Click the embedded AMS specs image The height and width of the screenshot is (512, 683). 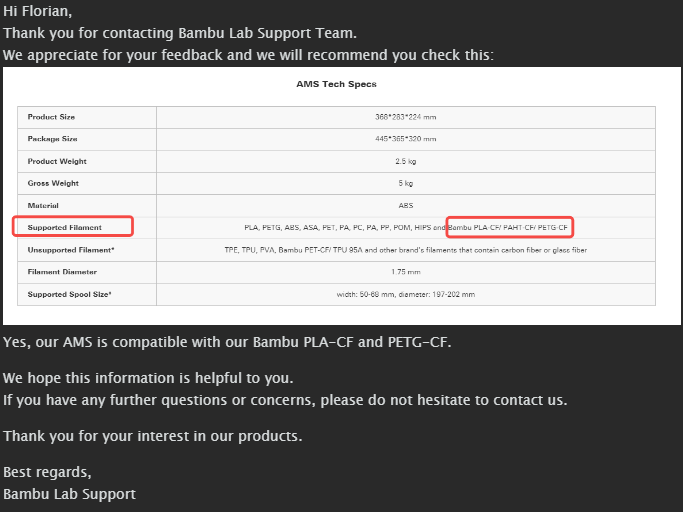[x=342, y=196]
